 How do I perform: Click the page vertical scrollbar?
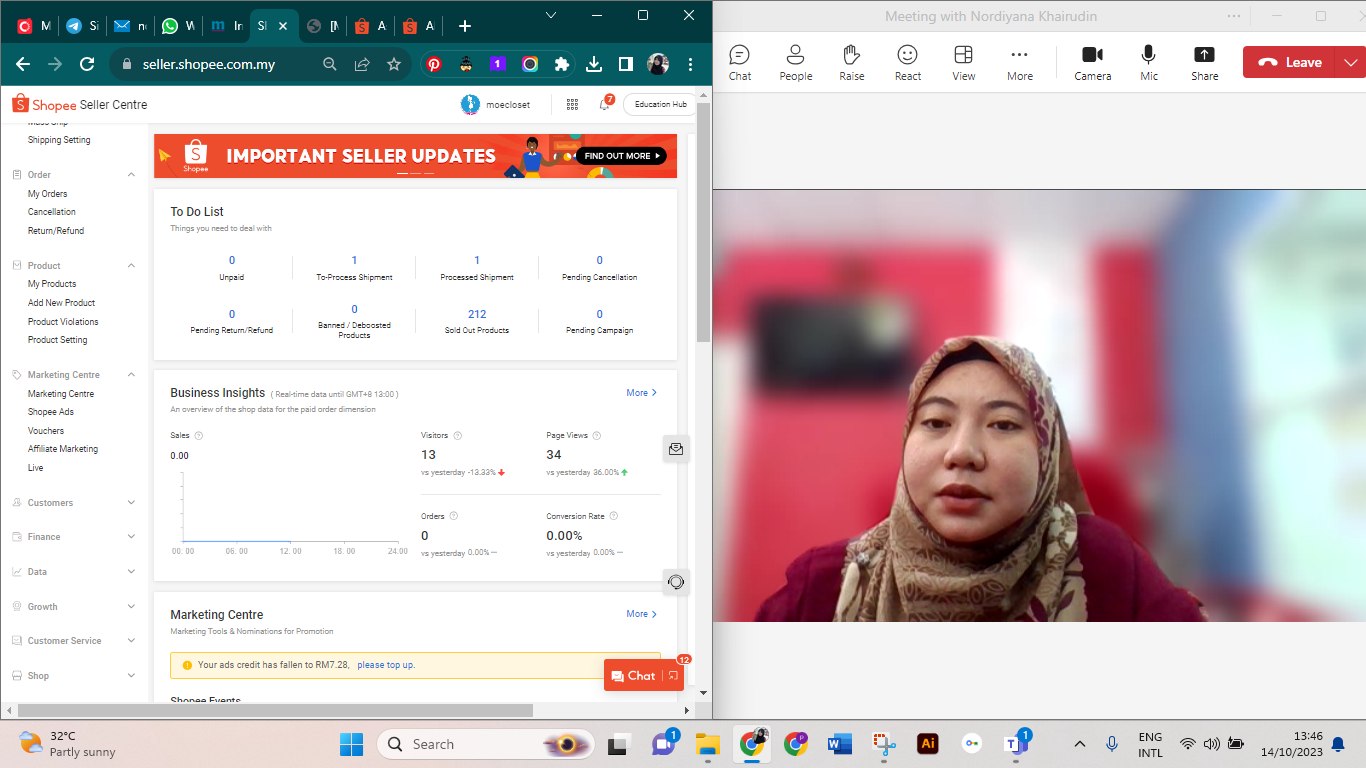[704, 222]
